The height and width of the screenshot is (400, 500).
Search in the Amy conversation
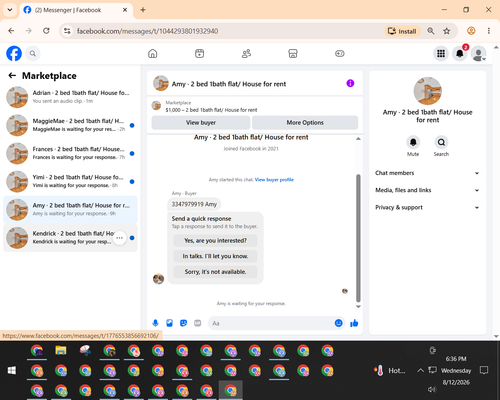(x=441, y=142)
